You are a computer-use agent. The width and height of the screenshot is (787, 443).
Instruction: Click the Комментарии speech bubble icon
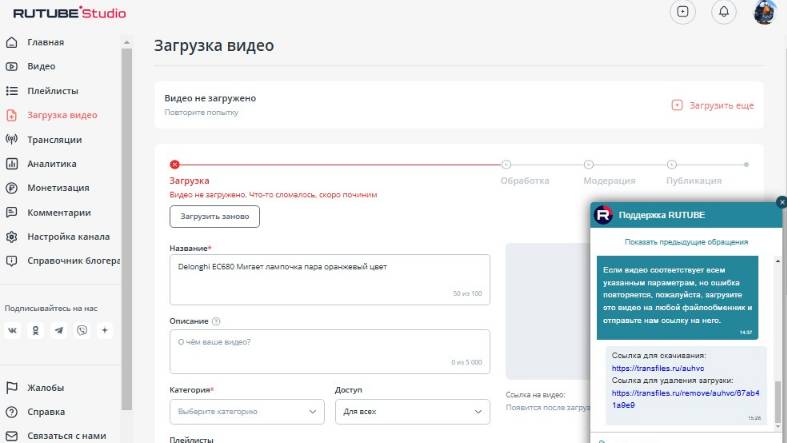click(x=12, y=212)
